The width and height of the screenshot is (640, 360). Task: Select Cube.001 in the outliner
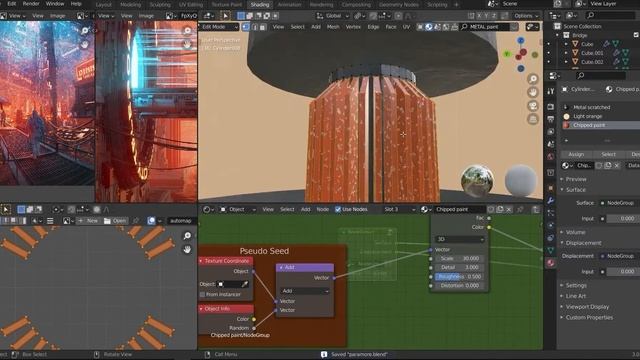point(592,53)
